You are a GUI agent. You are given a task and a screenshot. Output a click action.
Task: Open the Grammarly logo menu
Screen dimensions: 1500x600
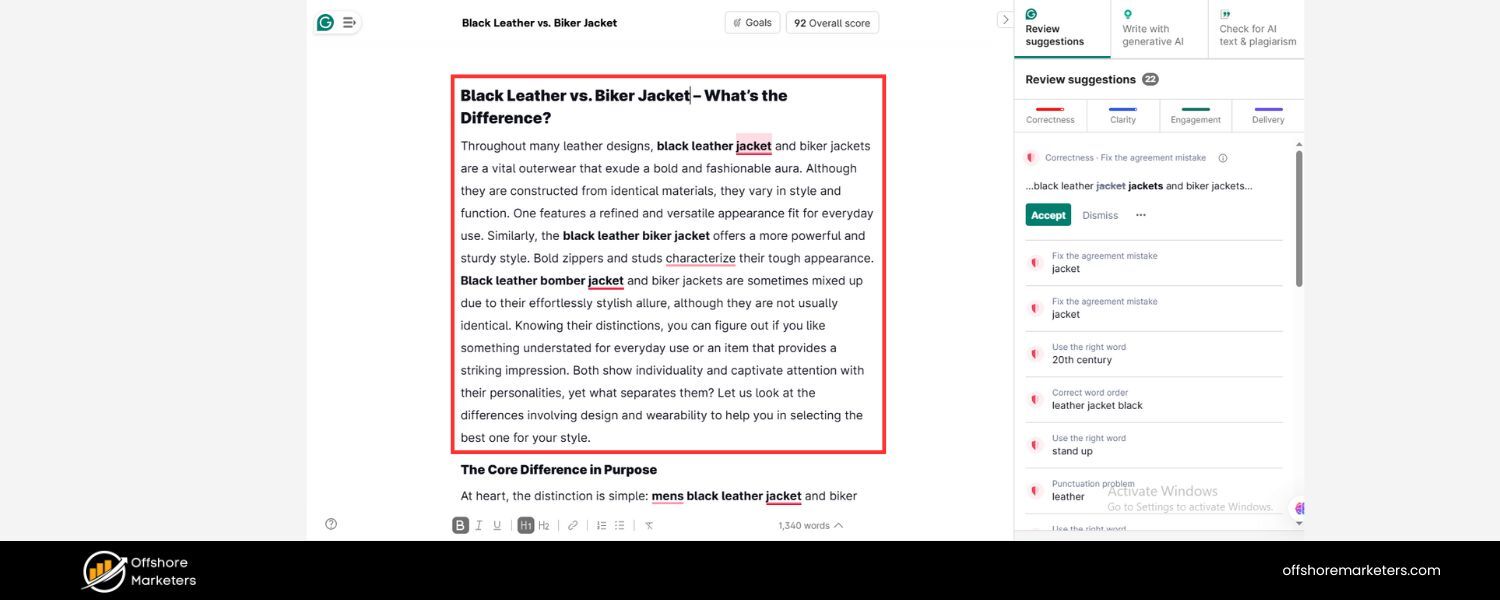pyautogui.click(x=324, y=21)
